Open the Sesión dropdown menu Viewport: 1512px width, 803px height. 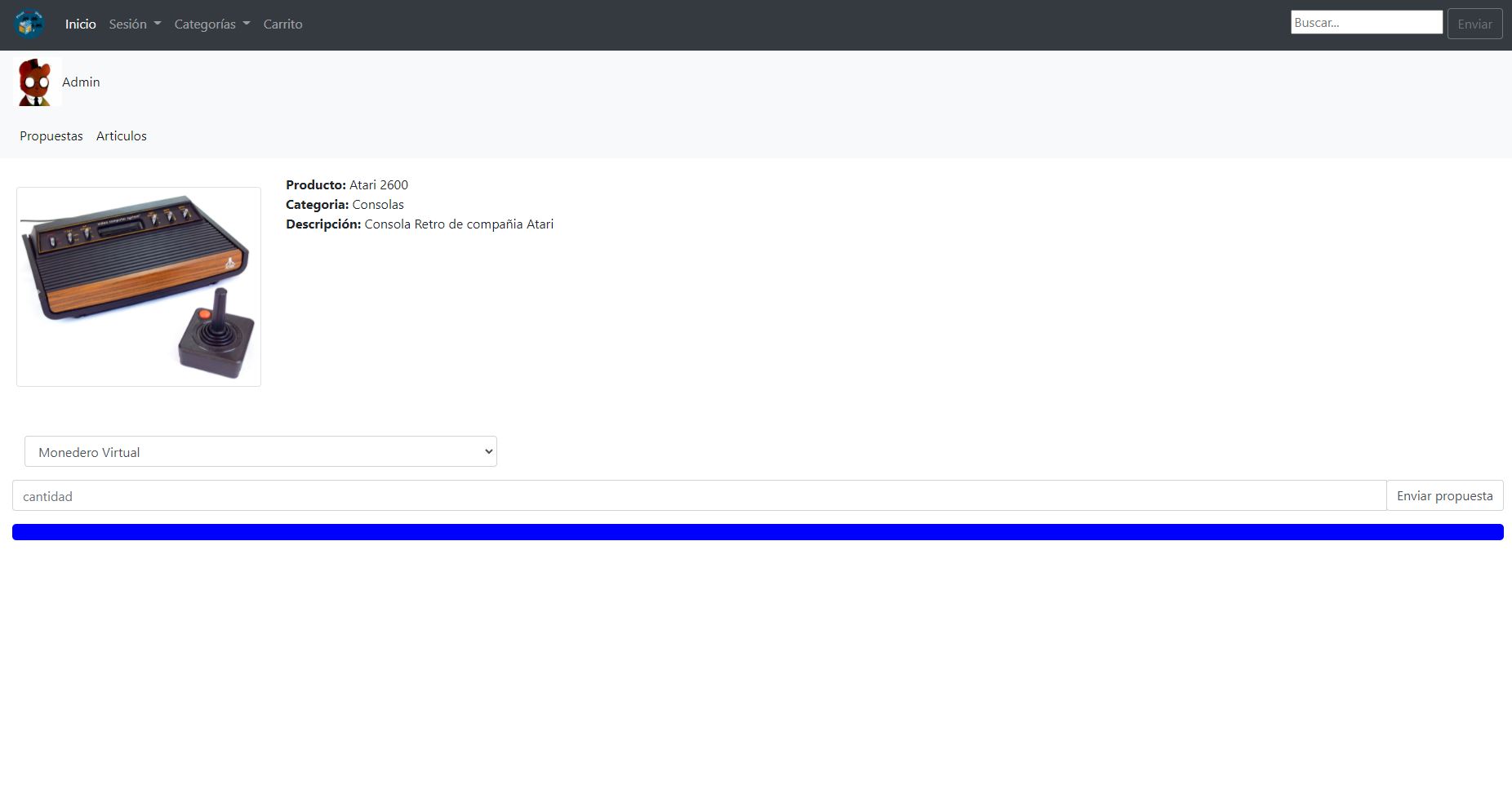(135, 24)
